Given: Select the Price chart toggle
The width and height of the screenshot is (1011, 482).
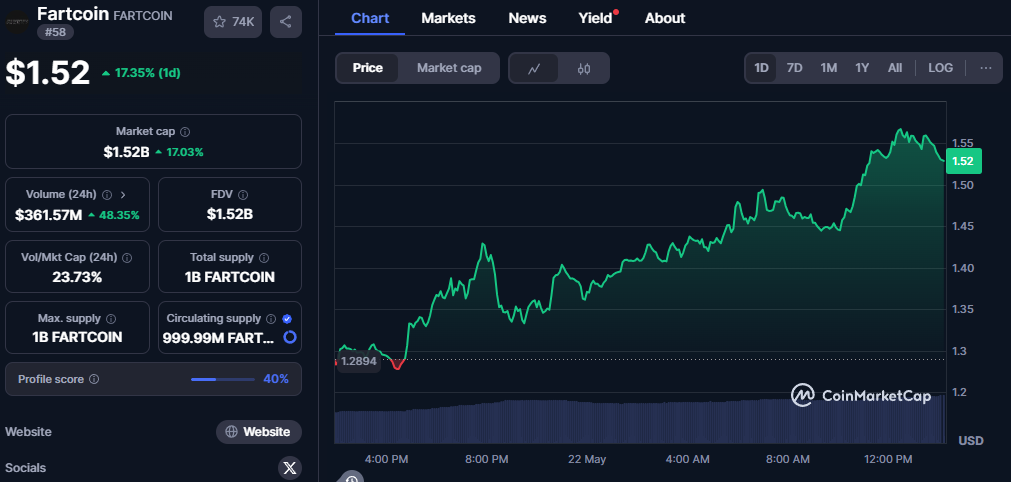Looking at the screenshot, I should 368,68.
